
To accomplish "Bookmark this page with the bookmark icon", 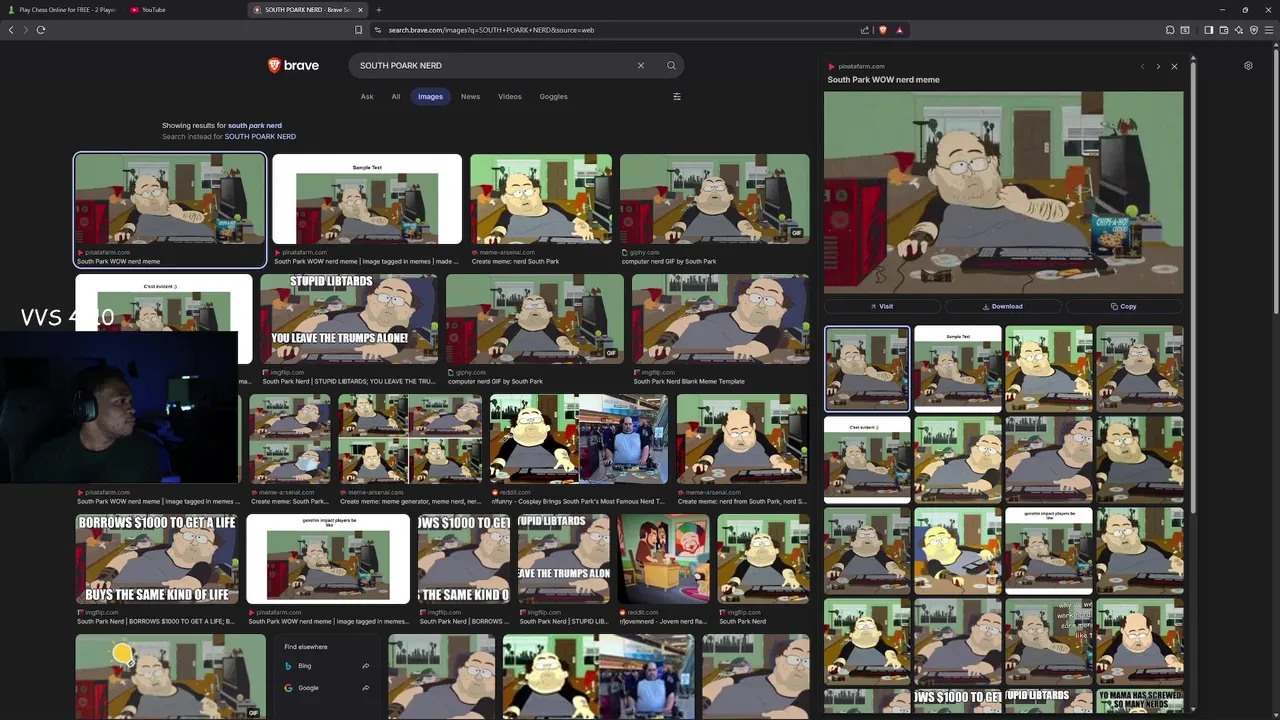I will 358,30.
